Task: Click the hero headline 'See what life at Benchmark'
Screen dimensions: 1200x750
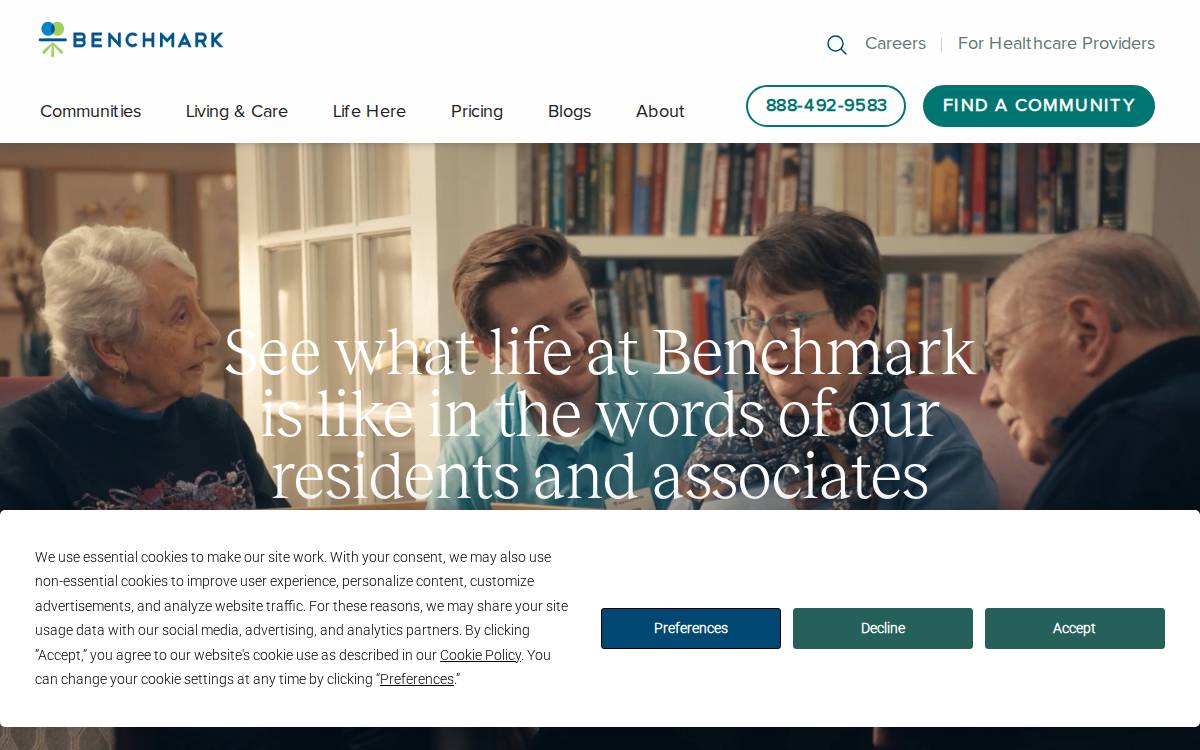Action: point(600,352)
